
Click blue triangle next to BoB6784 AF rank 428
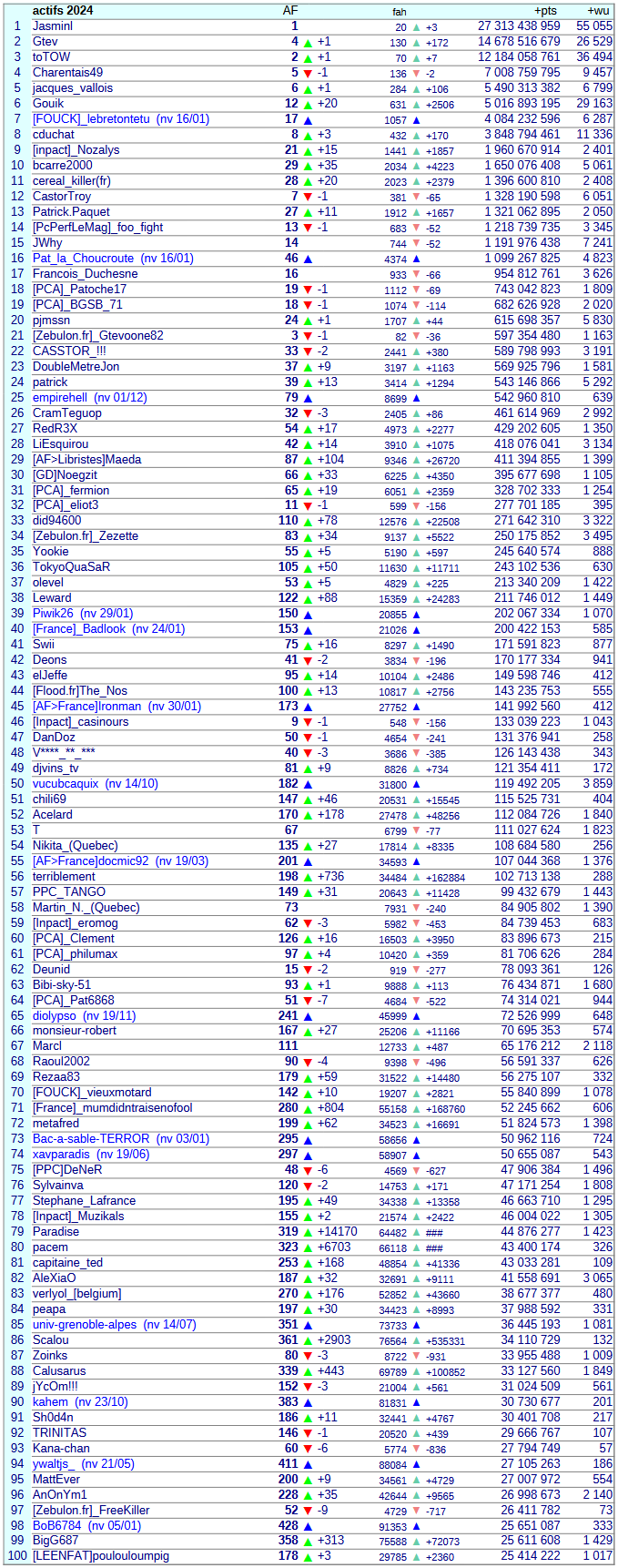[308, 1526]
